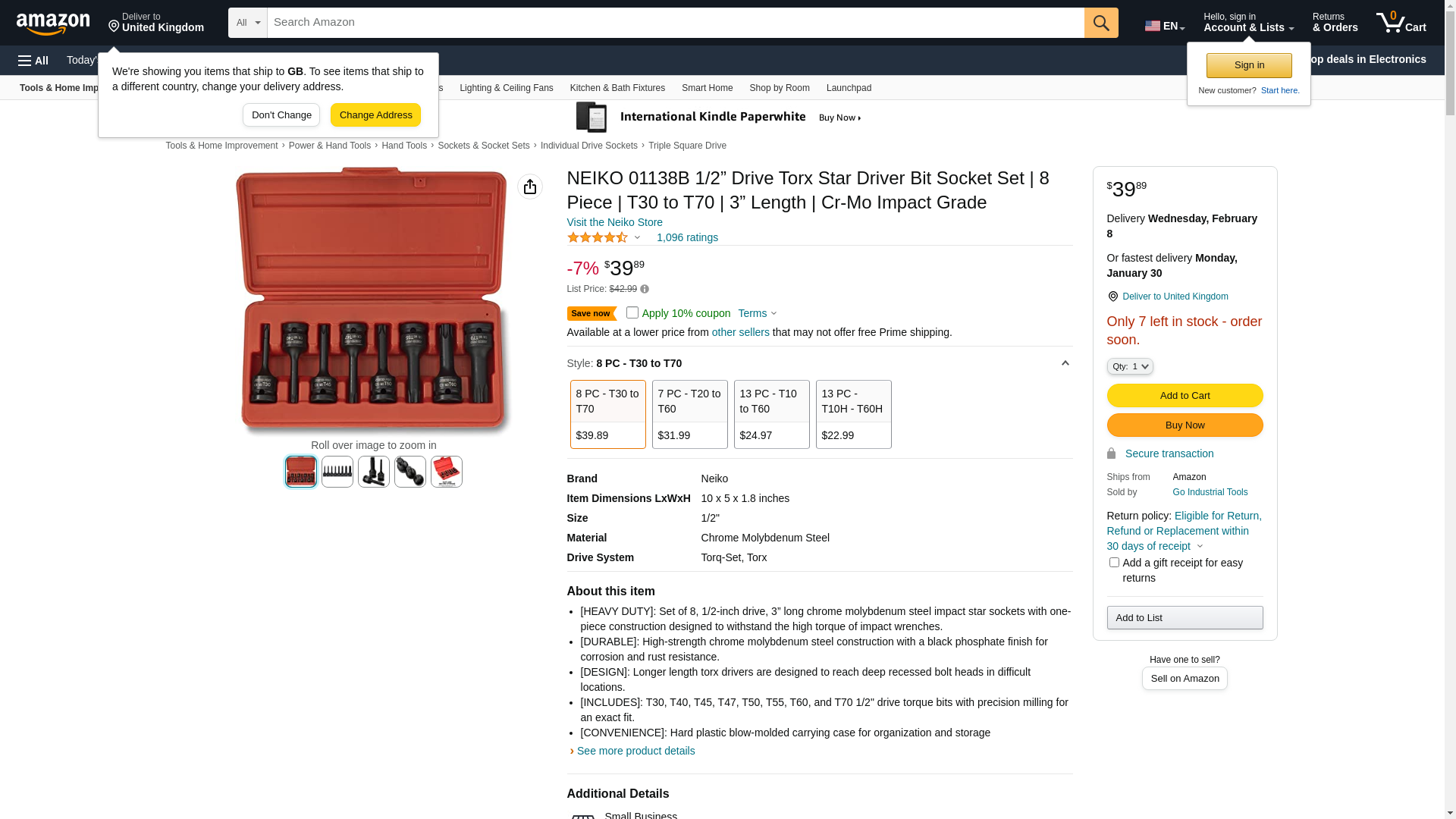This screenshot has height=819, width=1456.
Task: Open the All hamburger menu
Action: pos(33,61)
